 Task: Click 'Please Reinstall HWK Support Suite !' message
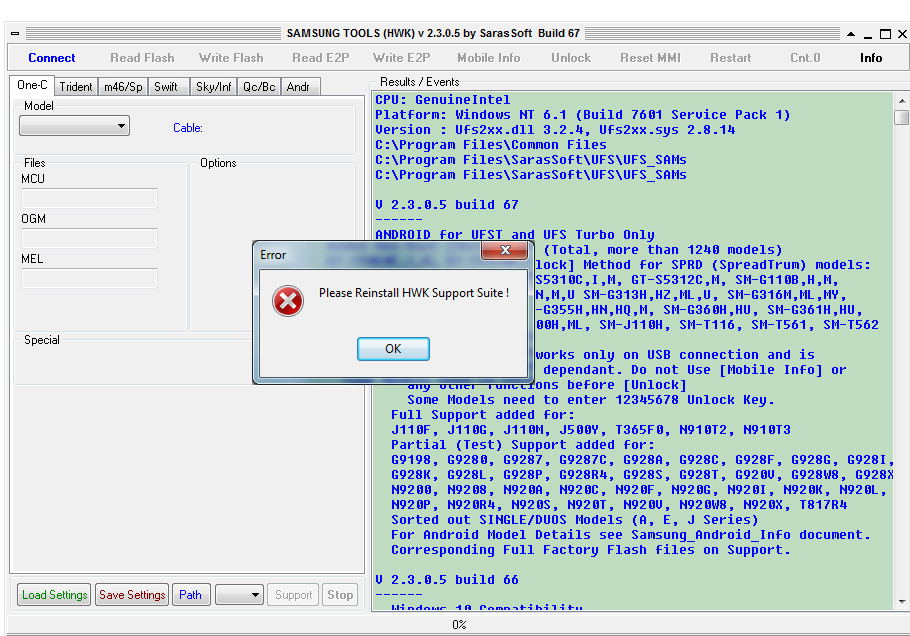414,293
